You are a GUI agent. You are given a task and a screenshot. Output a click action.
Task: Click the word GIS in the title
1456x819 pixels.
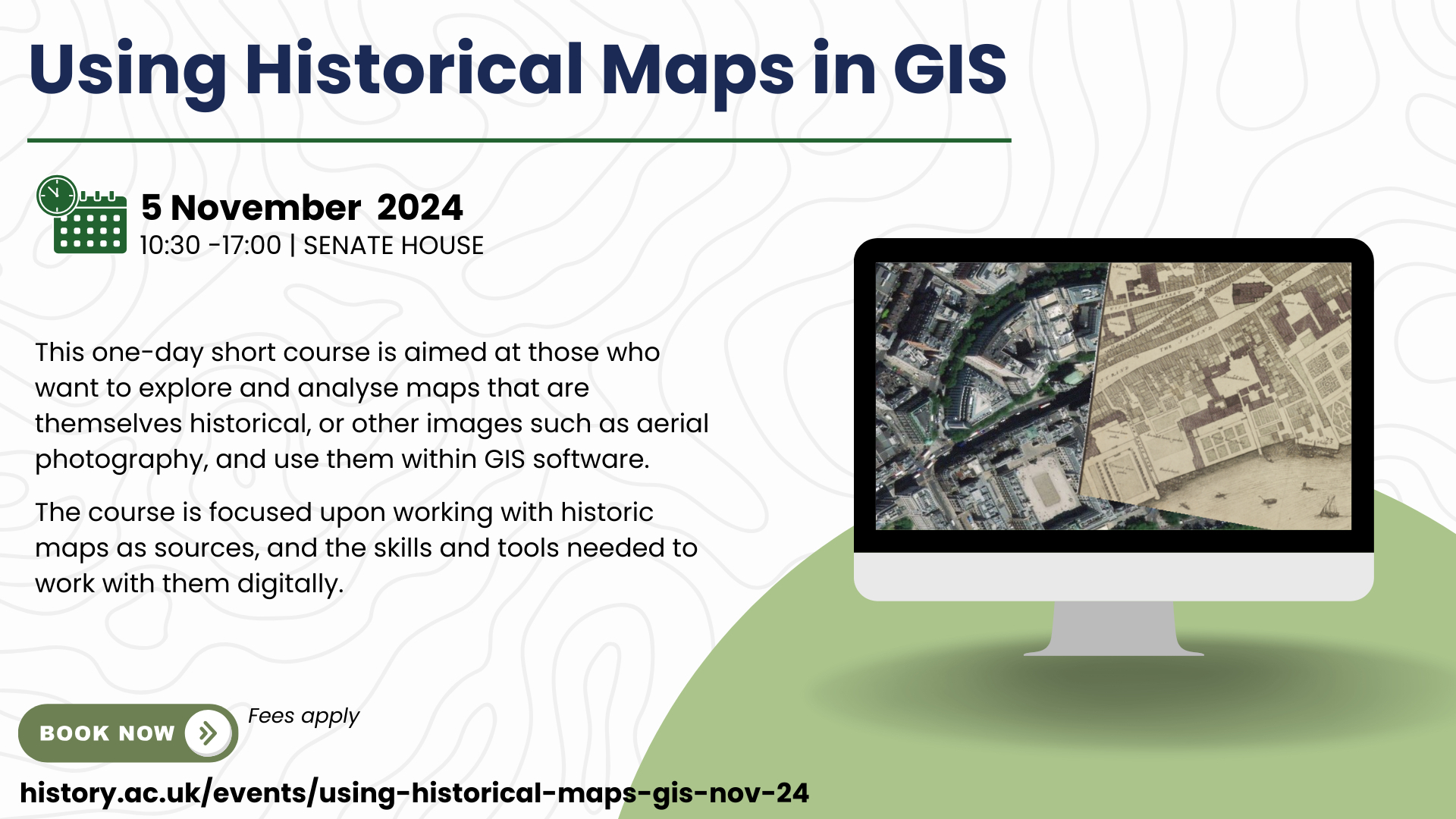click(x=949, y=70)
